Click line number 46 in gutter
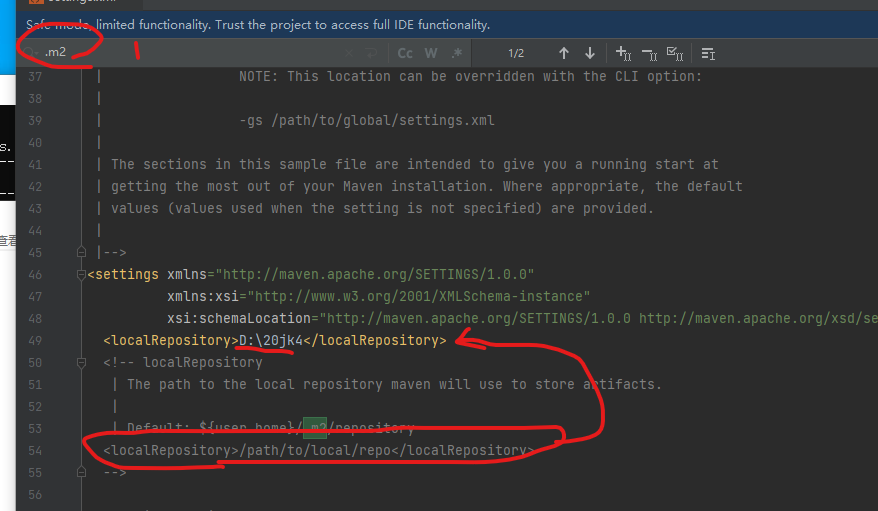This screenshot has width=878, height=511. pyautogui.click(x=35, y=274)
